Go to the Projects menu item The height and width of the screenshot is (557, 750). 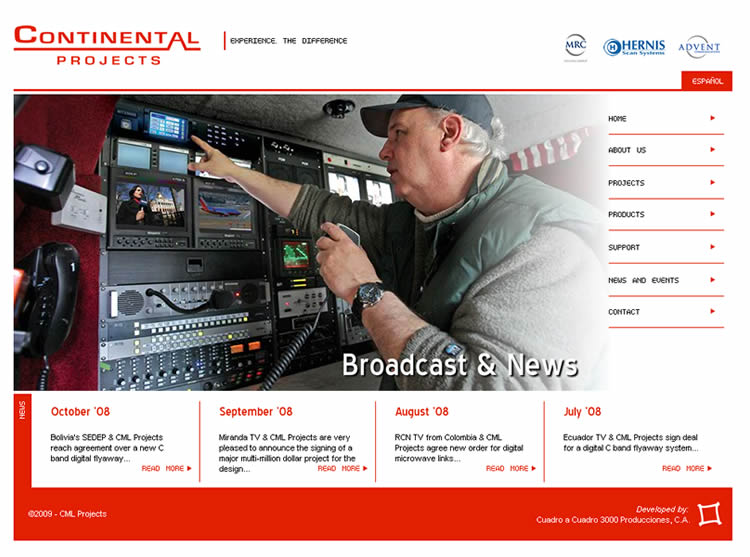[x=626, y=183]
